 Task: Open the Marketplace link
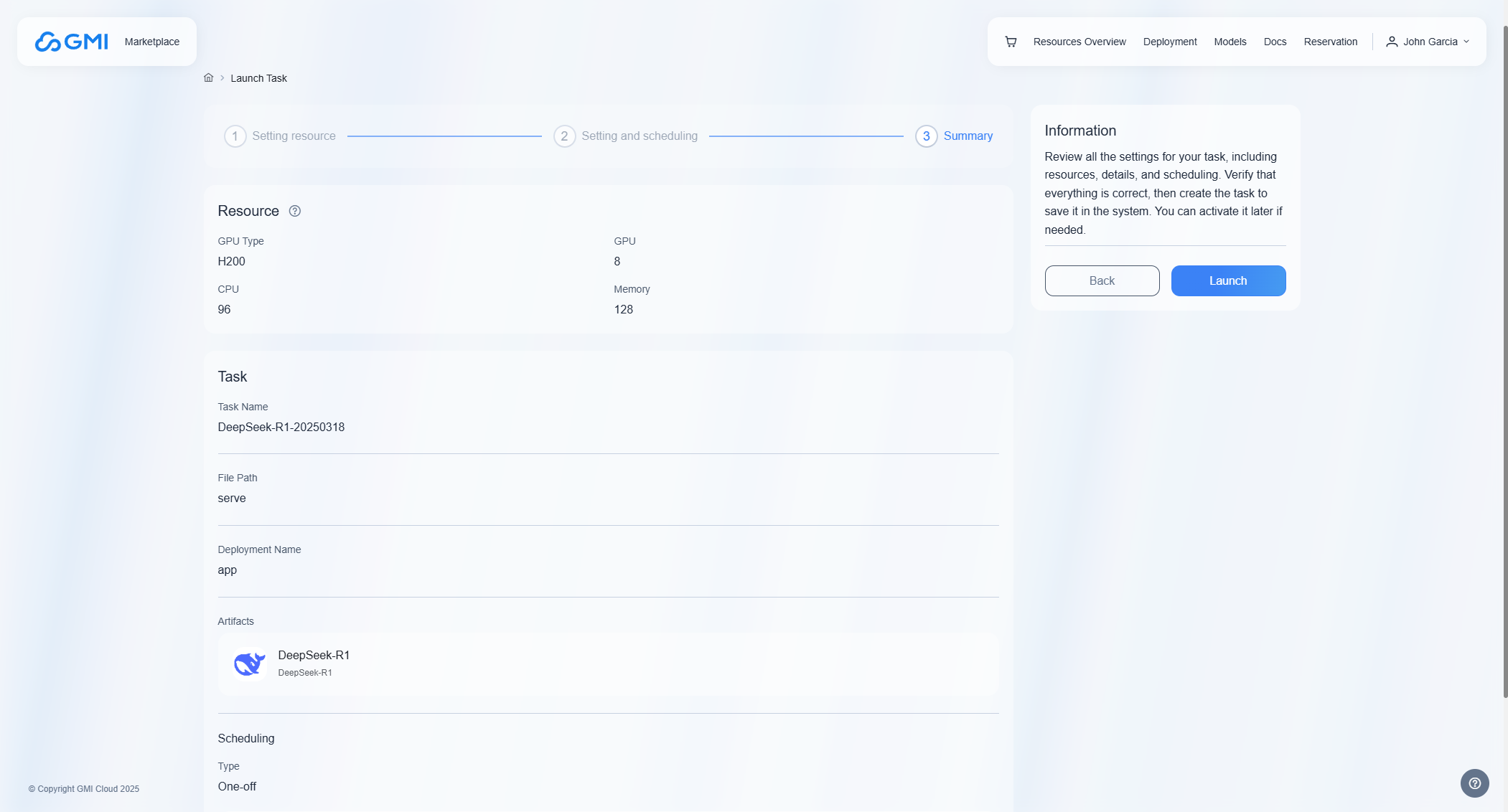pos(152,42)
